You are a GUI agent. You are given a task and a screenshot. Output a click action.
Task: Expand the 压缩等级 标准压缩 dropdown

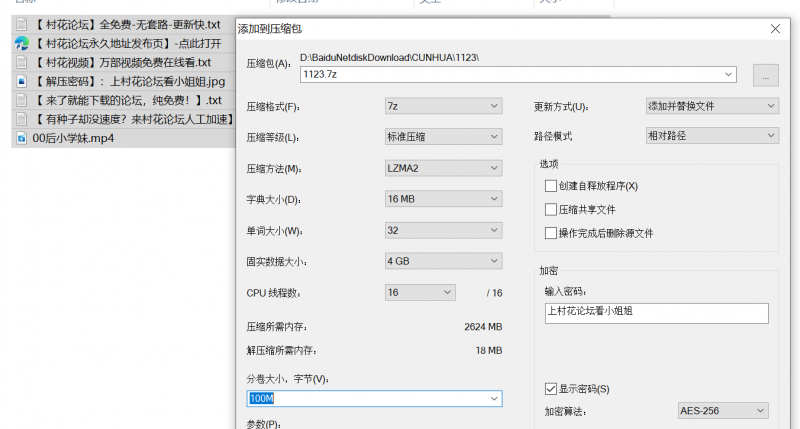[x=443, y=137]
